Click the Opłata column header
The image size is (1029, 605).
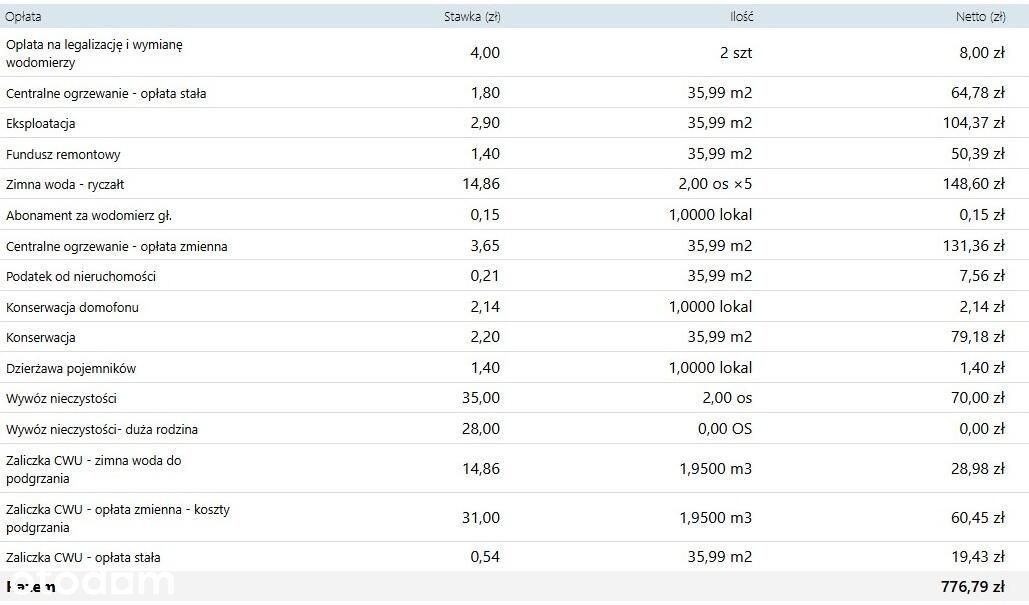23,17
